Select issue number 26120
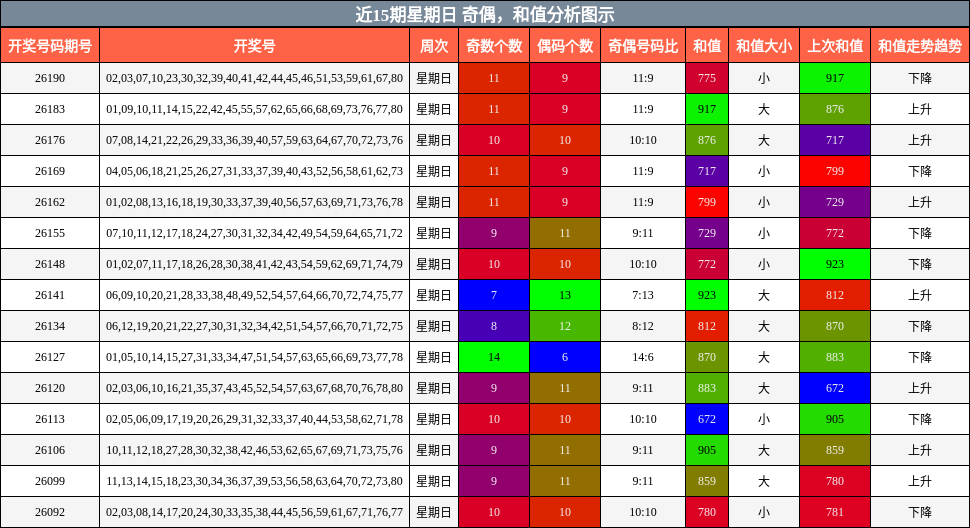Image resolution: width=970 pixels, height=528 pixels. pos(50,388)
